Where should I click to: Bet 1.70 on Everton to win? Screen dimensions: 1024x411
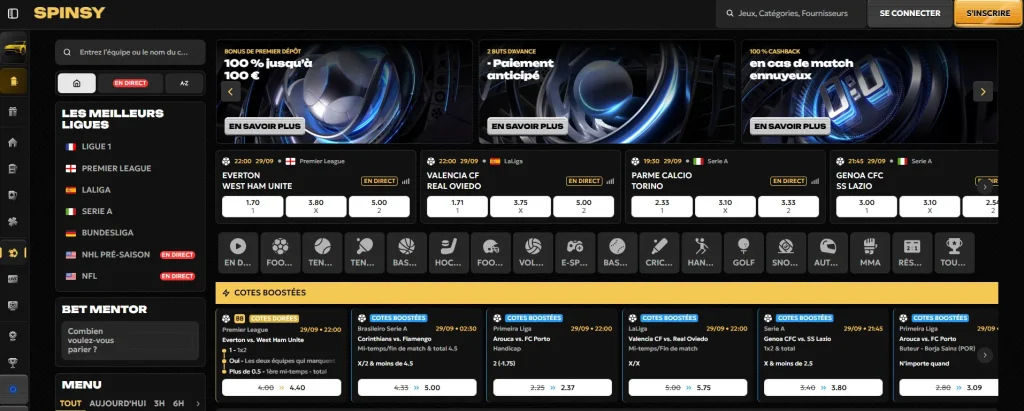(x=253, y=206)
